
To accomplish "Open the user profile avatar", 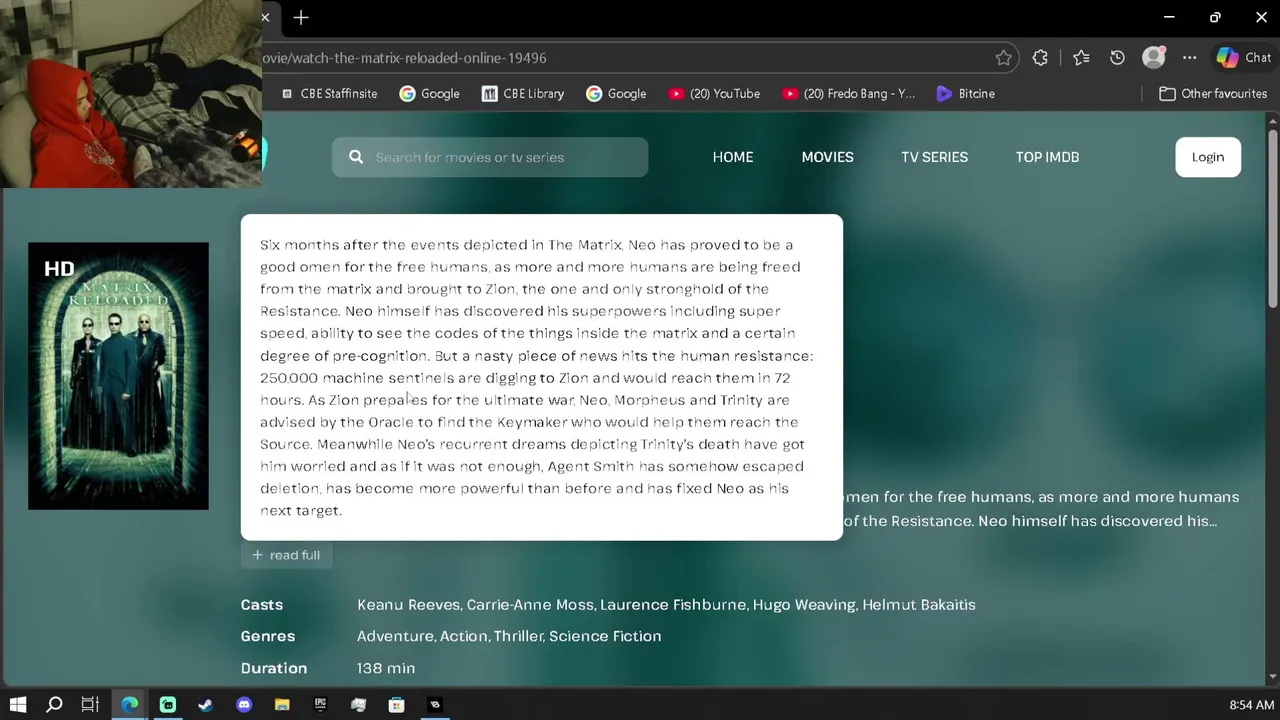I will point(1153,58).
